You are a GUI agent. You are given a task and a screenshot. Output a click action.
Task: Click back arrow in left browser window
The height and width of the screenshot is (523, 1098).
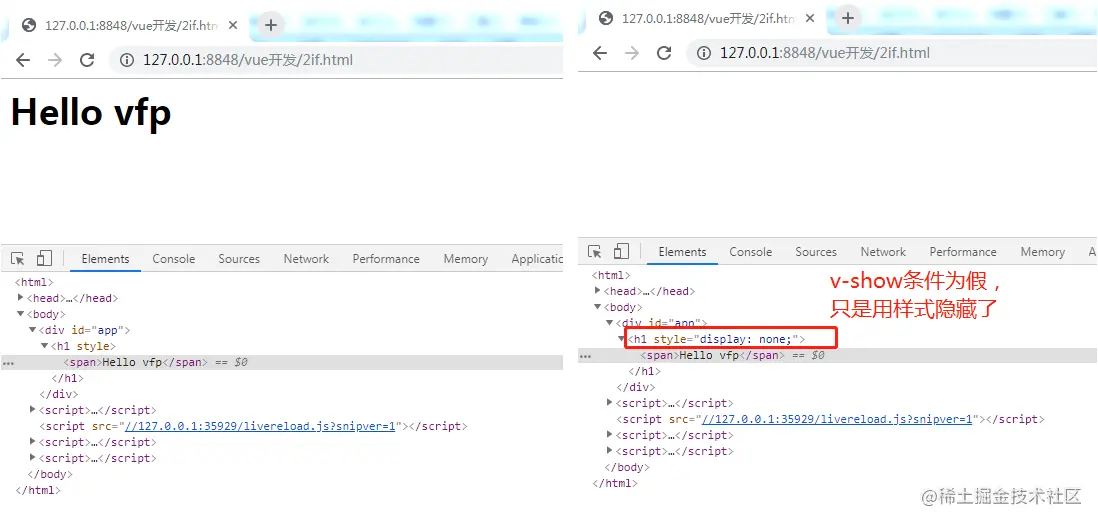22,60
